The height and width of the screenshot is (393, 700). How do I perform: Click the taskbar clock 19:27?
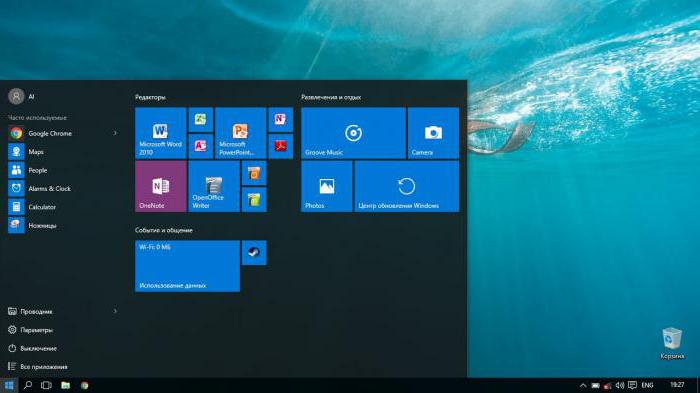[x=677, y=385]
